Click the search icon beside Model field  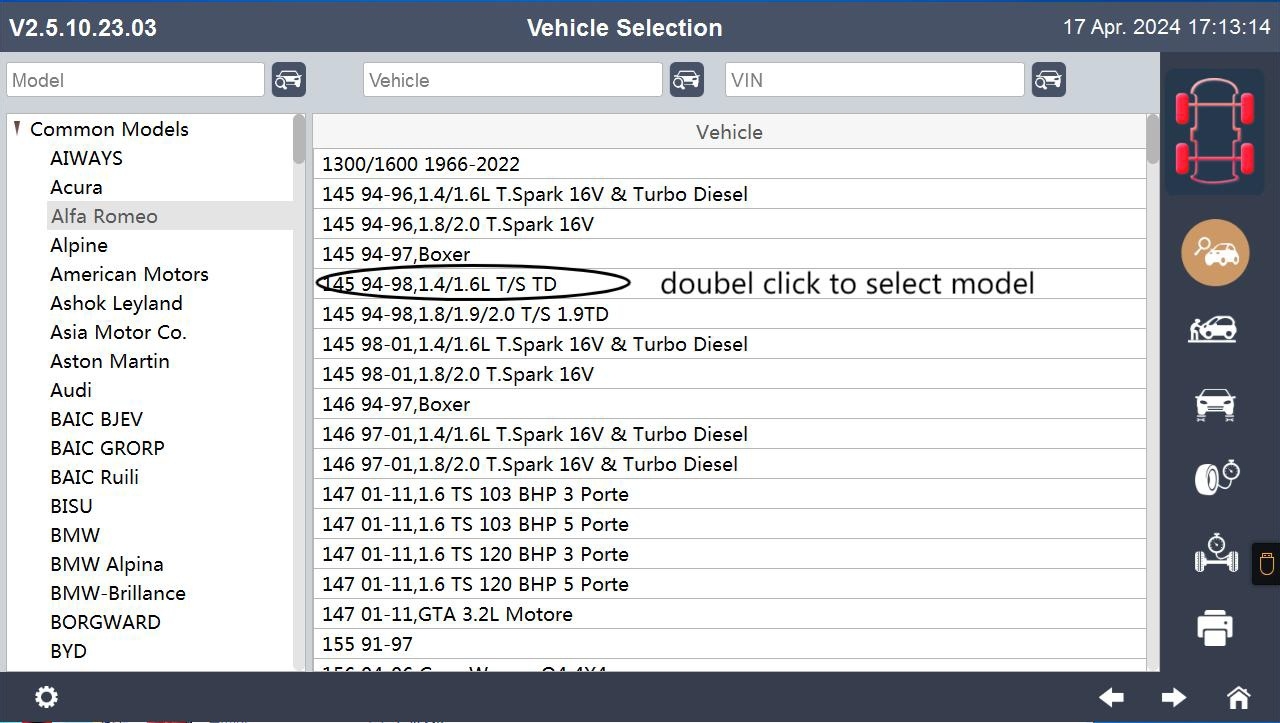[x=289, y=80]
